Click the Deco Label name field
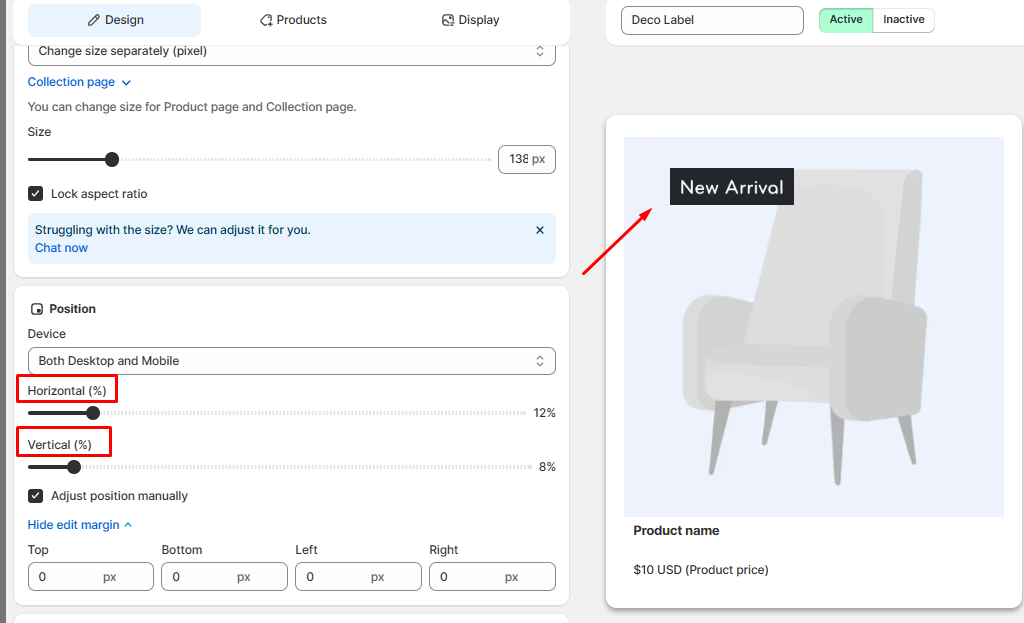The height and width of the screenshot is (623, 1024). pyautogui.click(x=711, y=20)
